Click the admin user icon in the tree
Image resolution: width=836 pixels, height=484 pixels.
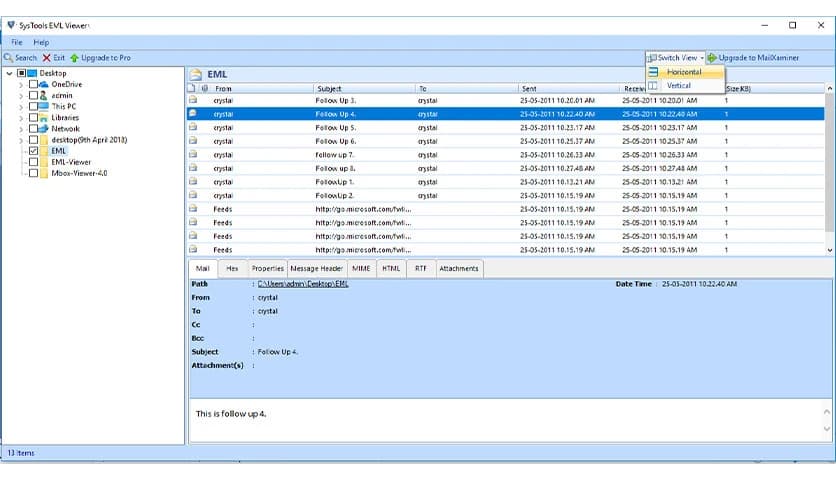click(44, 95)
